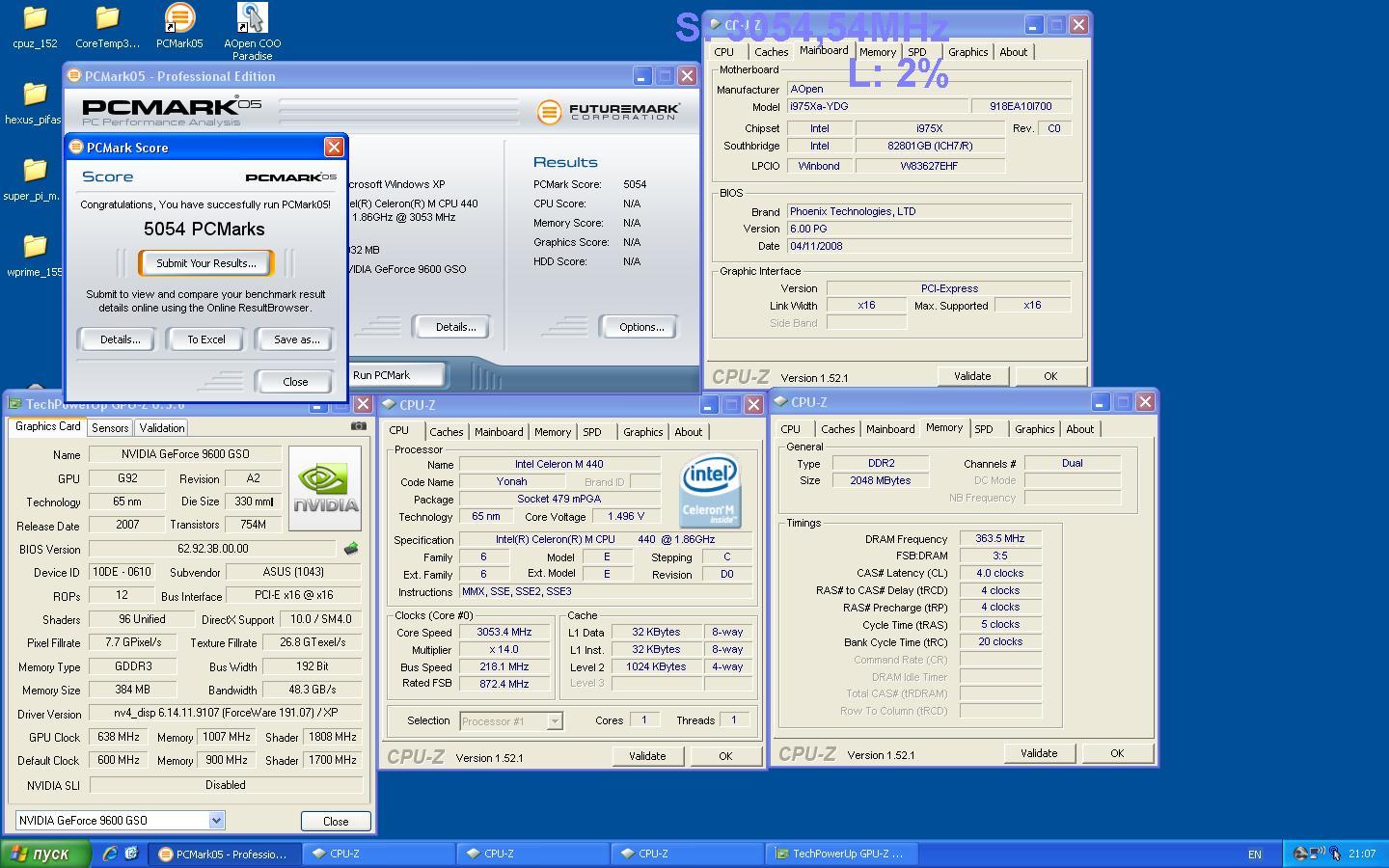This screenshot has height=868, width=1389.
Task: Open Graphics tab in CPU-Z memory window
Action: coord(1034,429)
